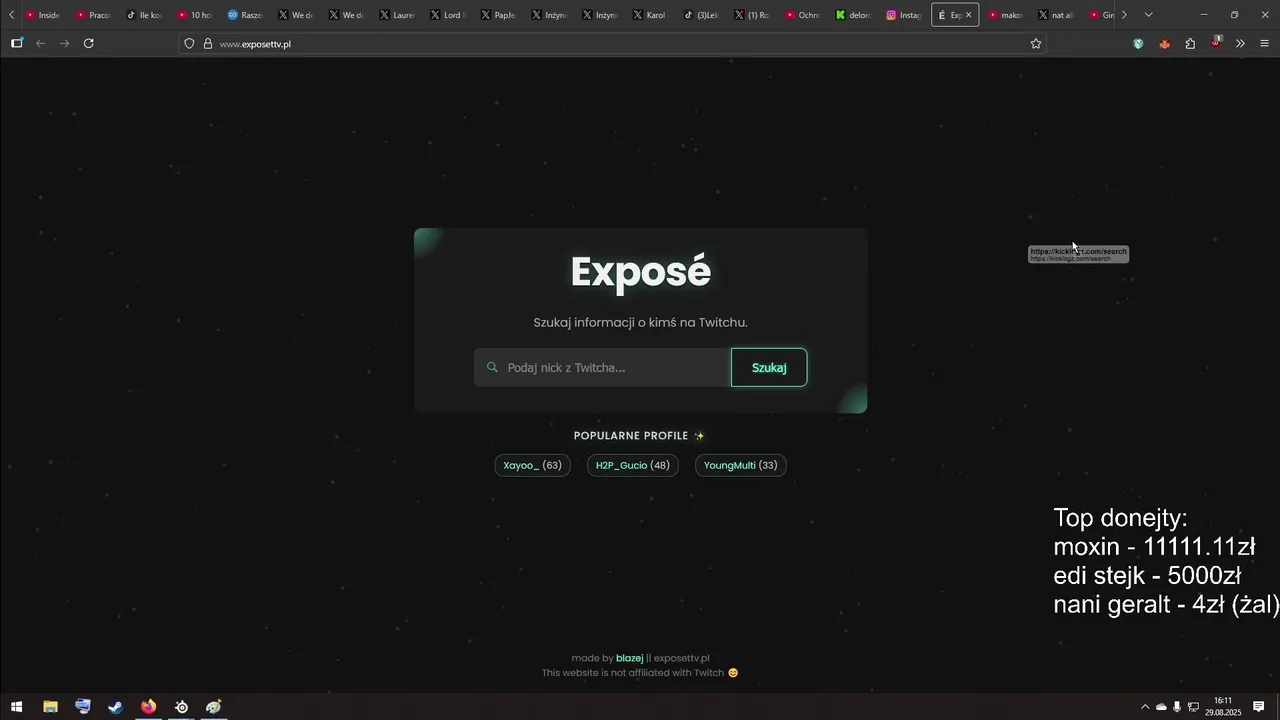1280x720 pixels.
Task: Open Steam from the taskbar
Action: (x=116, y=707)
